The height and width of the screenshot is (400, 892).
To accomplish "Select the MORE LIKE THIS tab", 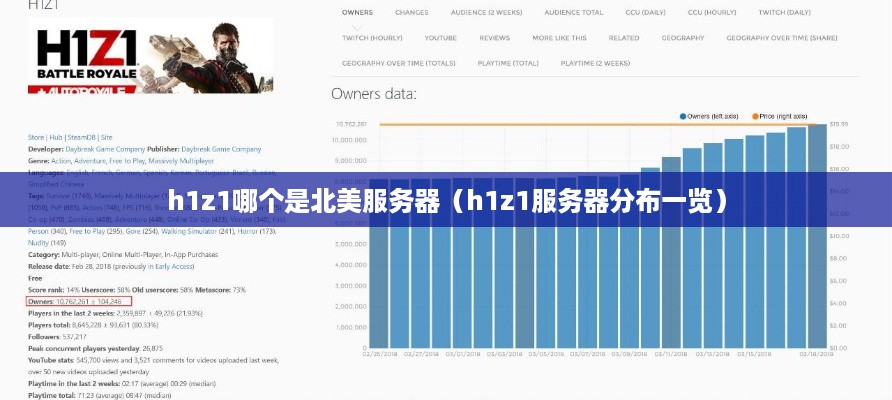I will click(x=559, y=38).
